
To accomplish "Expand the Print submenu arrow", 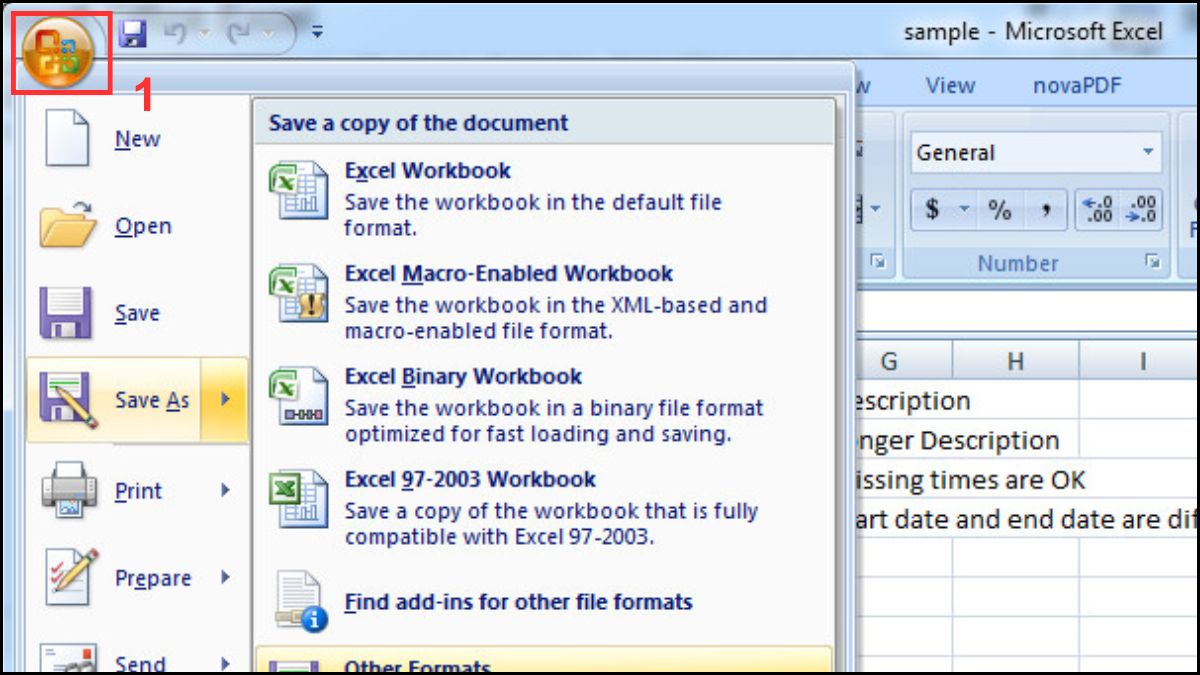I will pos(224,491).
